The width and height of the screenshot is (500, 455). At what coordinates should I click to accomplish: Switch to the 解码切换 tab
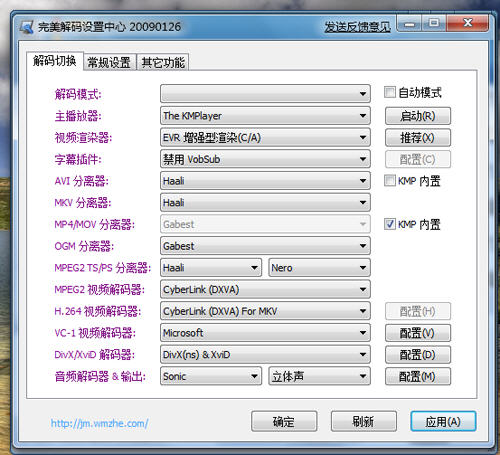(55, 61)
